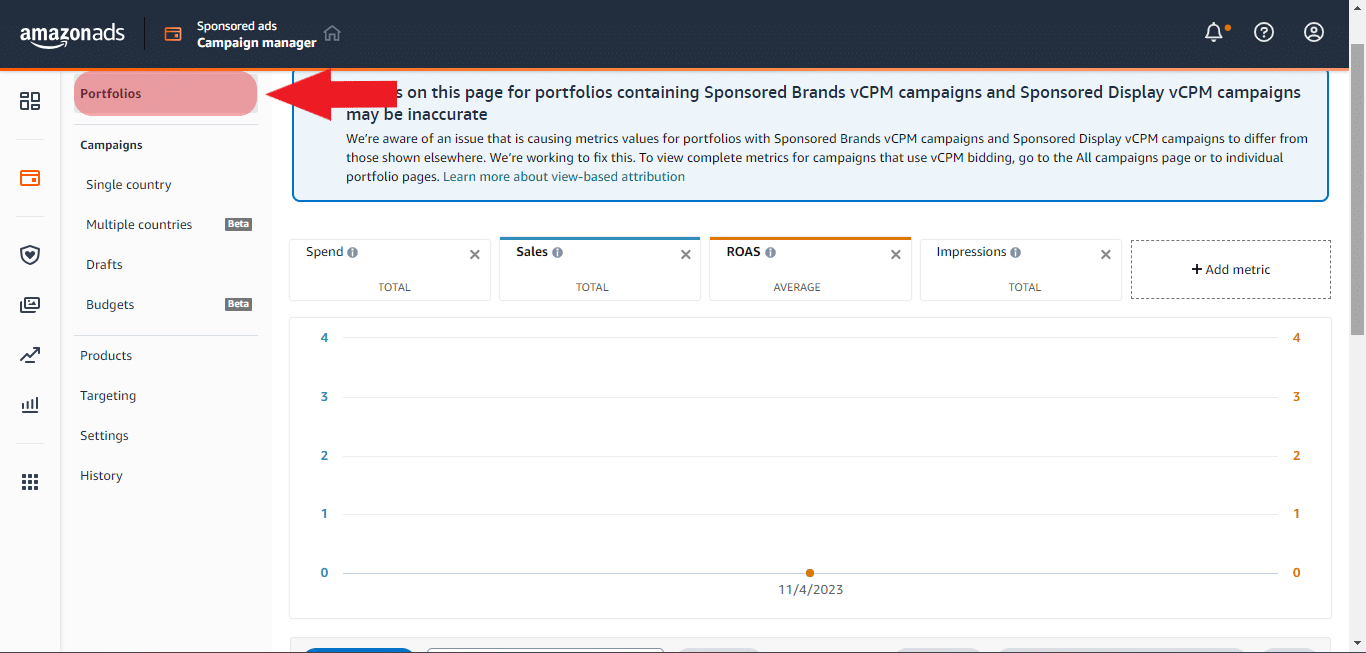
Task: Open notifications bell
Action: tap(1214, 33)
